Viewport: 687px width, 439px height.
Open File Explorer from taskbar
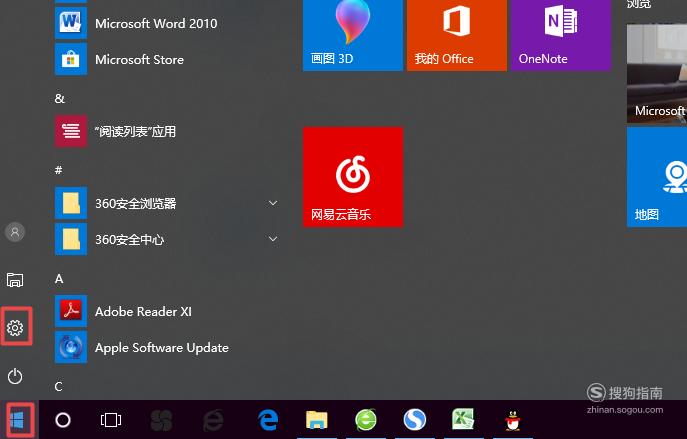(x=316, y=420)
